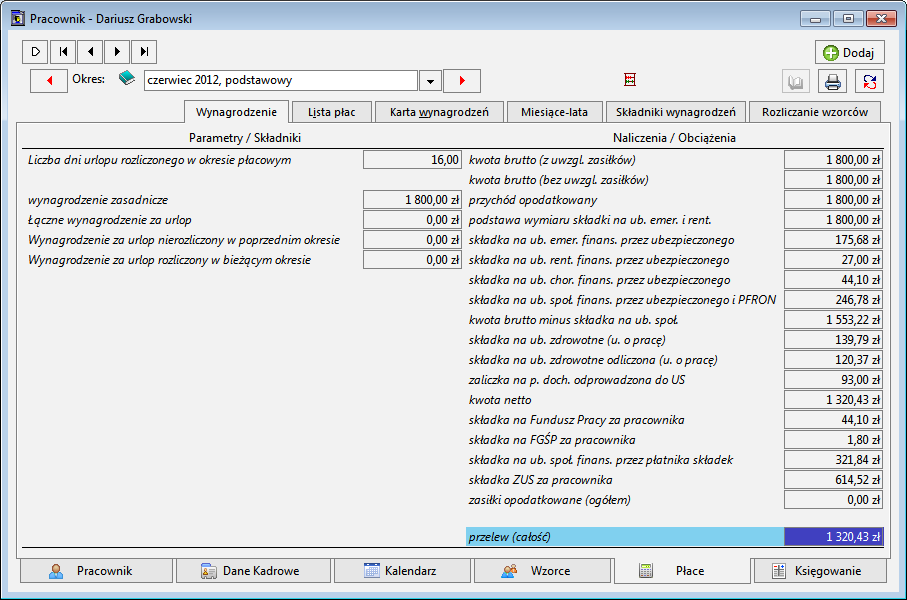
Task: Click the składka na ub. chor. value field
Action: 834,280
